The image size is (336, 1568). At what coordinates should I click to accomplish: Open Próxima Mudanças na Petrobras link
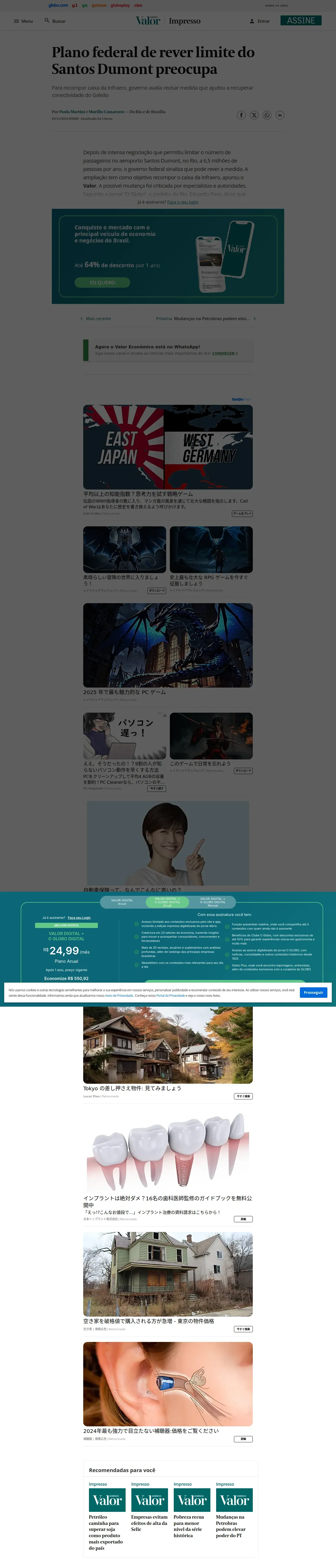click(x=203, y=318)
